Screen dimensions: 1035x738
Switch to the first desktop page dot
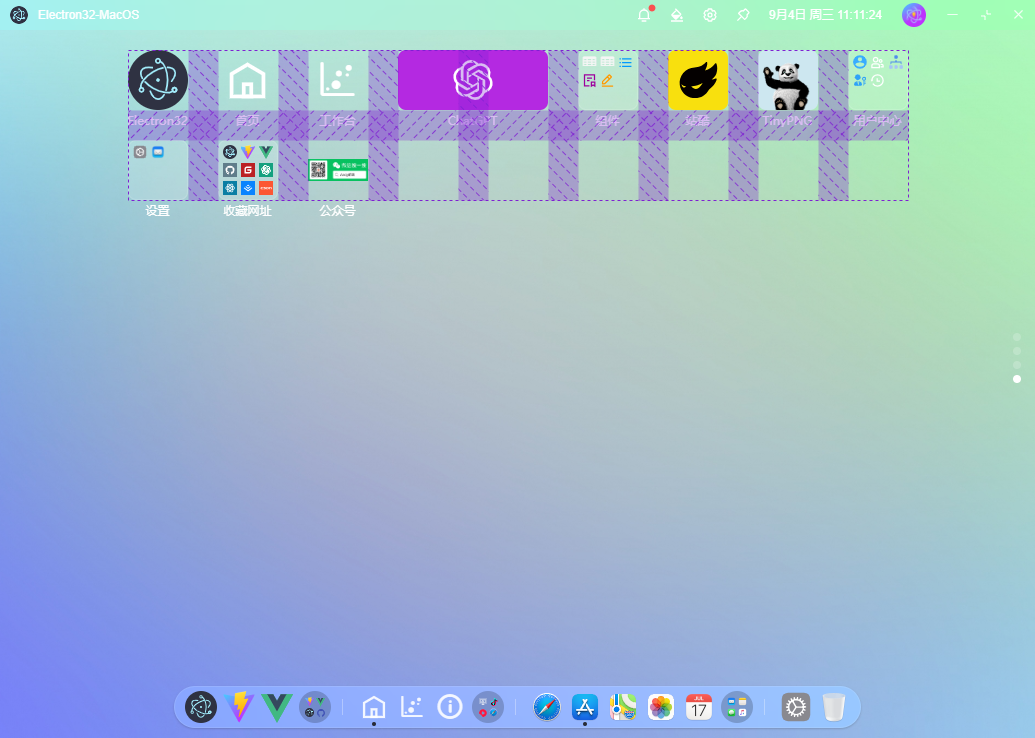[1017, 337]
